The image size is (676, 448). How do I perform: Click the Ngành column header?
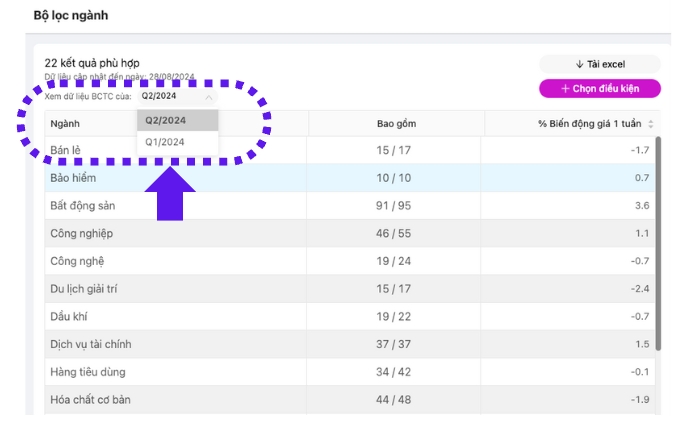click(x=65, y=124)
